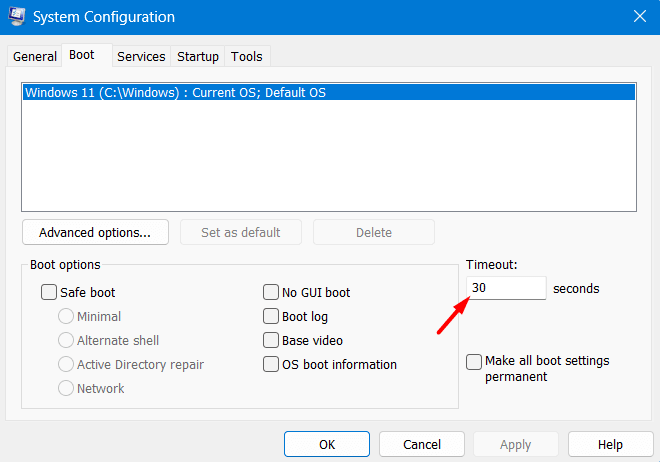This screenshot has width=660, height=462.
Task: Click the System Configuration title bar icon
Action: coord(17,16)
